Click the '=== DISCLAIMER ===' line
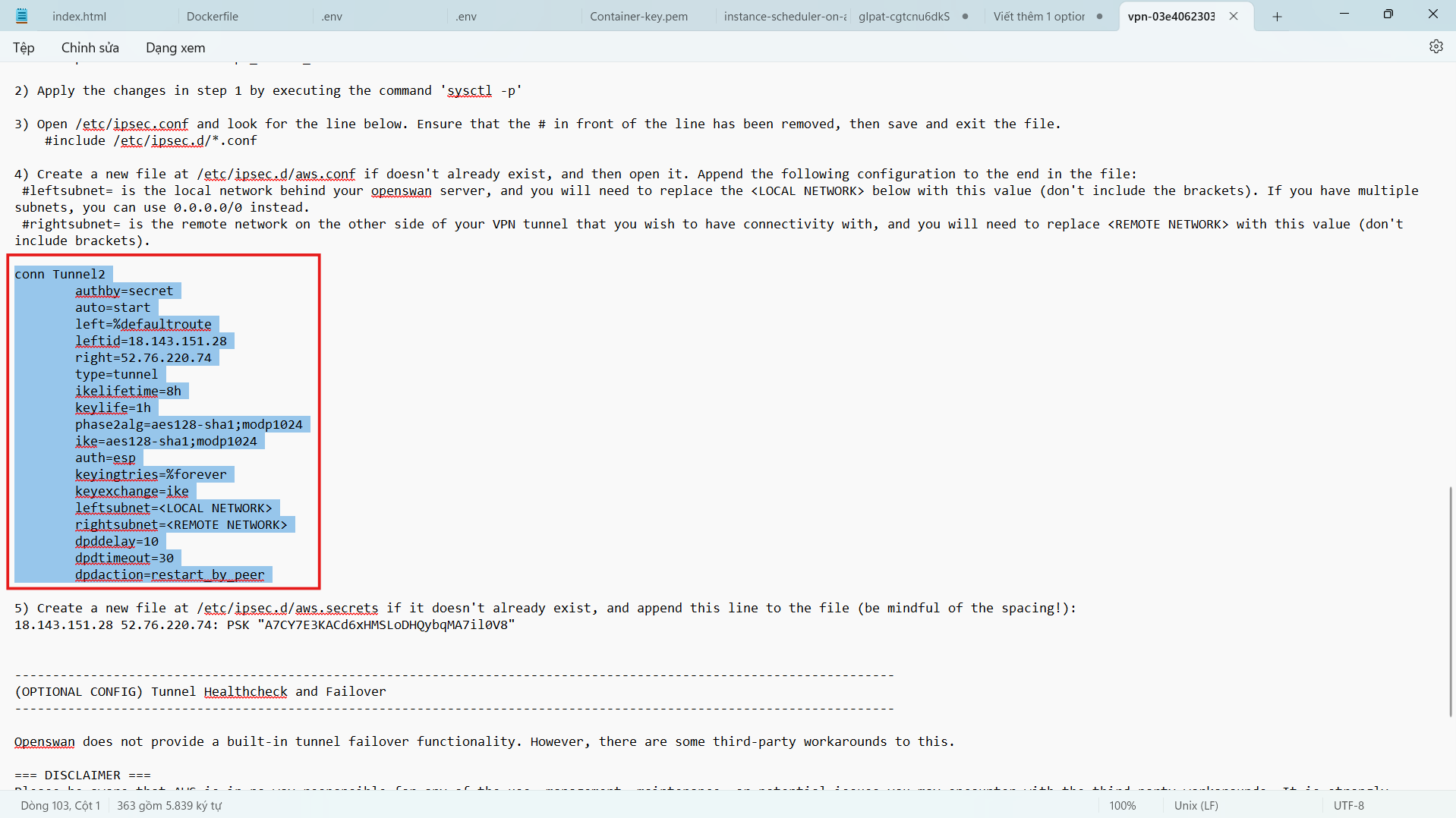Image resolution: width=1456 pixels, height=818 pixels. 83,775
